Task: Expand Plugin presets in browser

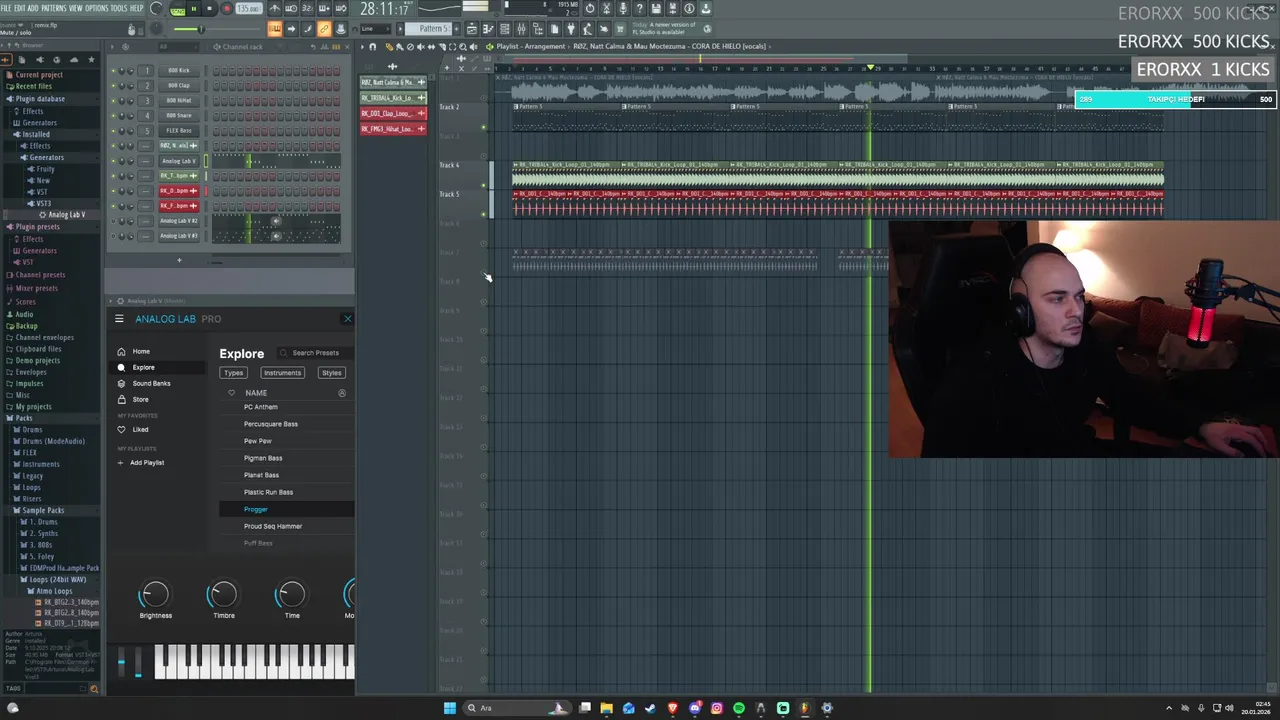Action: (37, 227)
